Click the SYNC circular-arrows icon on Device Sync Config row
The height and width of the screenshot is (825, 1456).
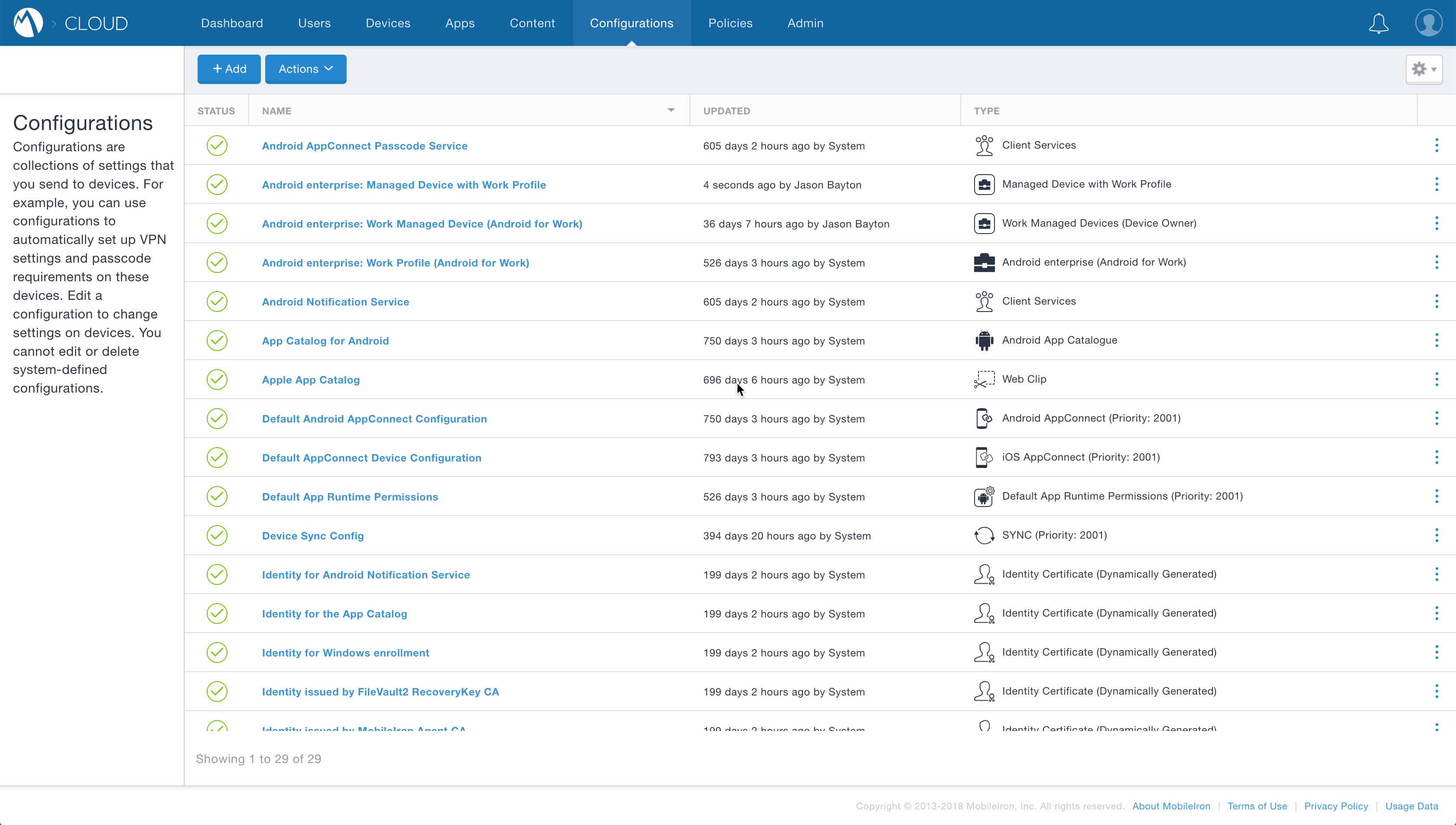[x=984, y=535]
